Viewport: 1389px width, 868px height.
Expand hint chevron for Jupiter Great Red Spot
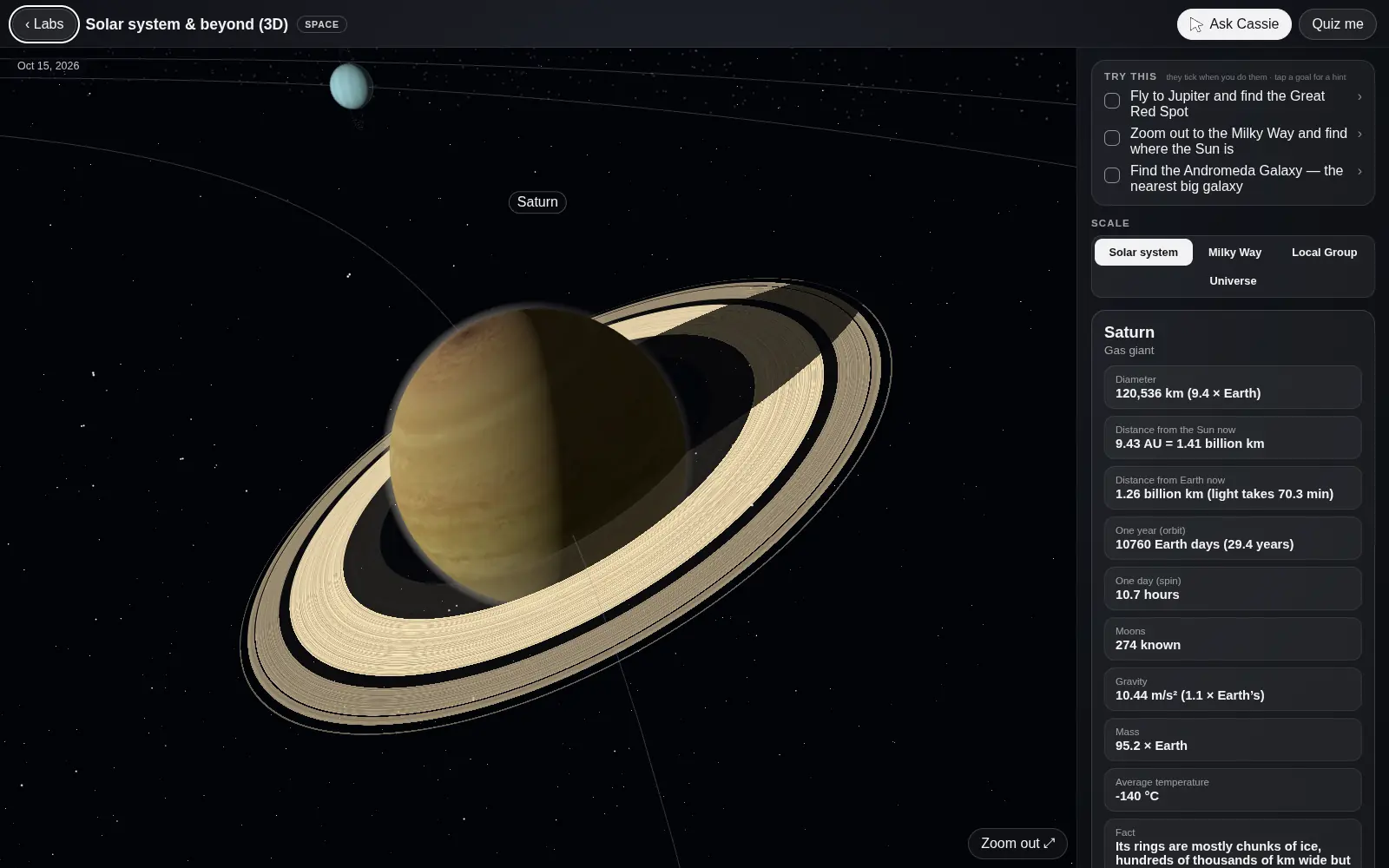coord(1359,97)
